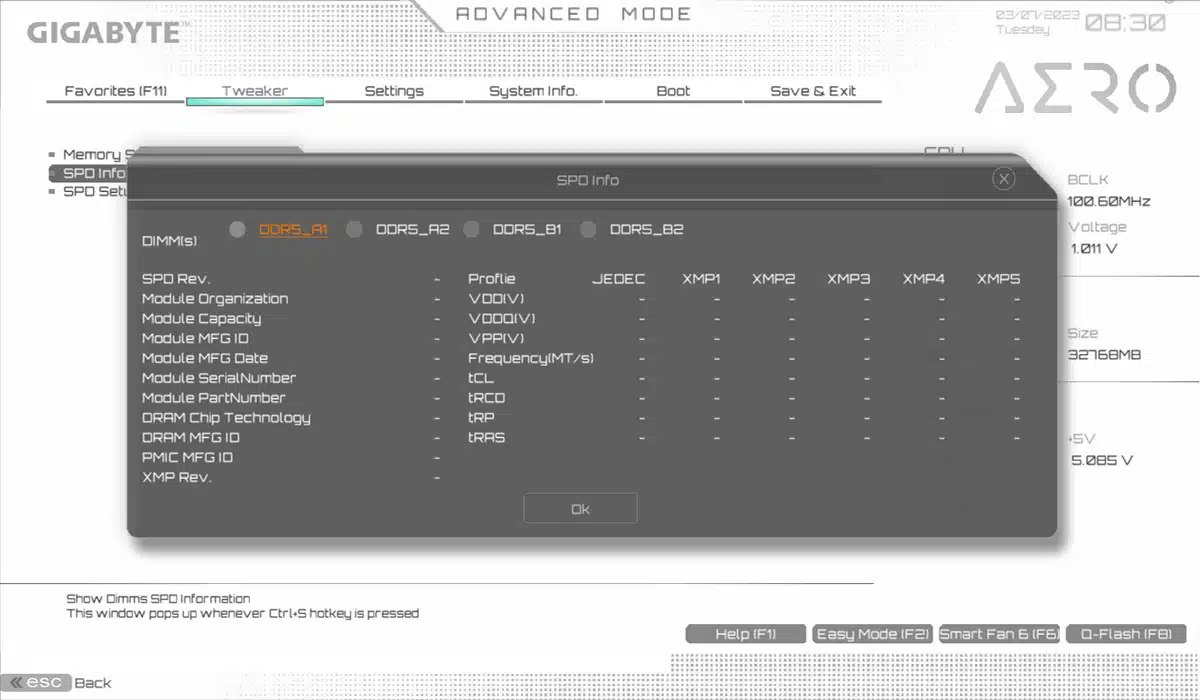
Task: Click the Module PartNumber label
Action: pos(214,398)
